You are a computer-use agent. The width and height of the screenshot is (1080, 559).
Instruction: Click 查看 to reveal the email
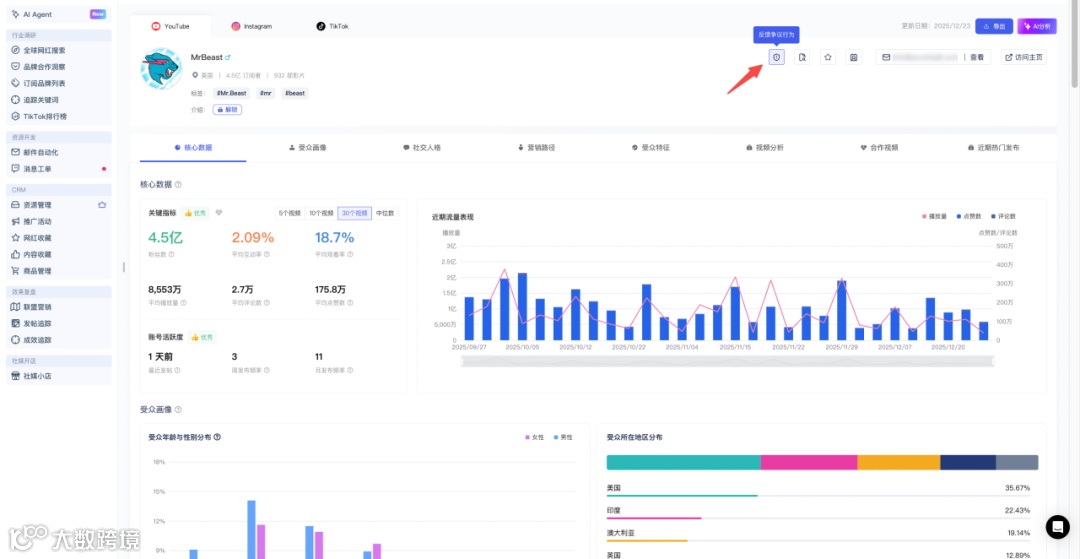click(977, 57)
